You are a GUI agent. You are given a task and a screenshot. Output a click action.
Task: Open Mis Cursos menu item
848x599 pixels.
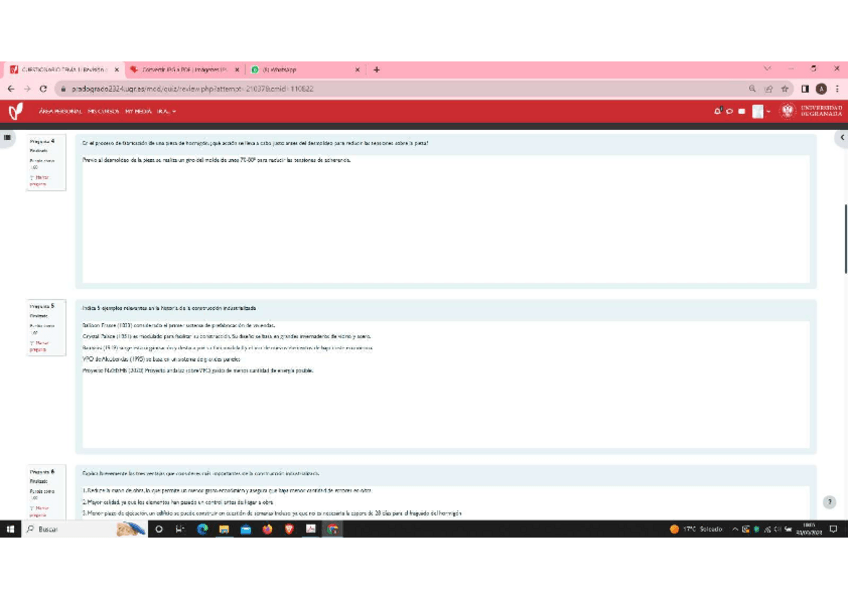pyautogui.click(x=103, y=111)
